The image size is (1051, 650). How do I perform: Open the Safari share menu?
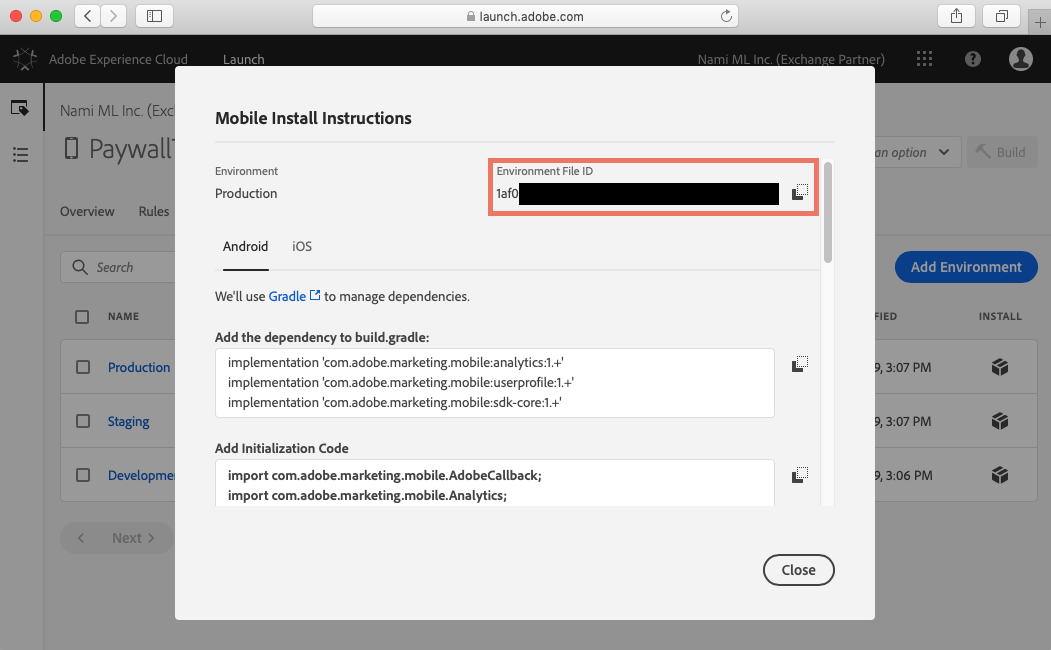coord(956,16)
